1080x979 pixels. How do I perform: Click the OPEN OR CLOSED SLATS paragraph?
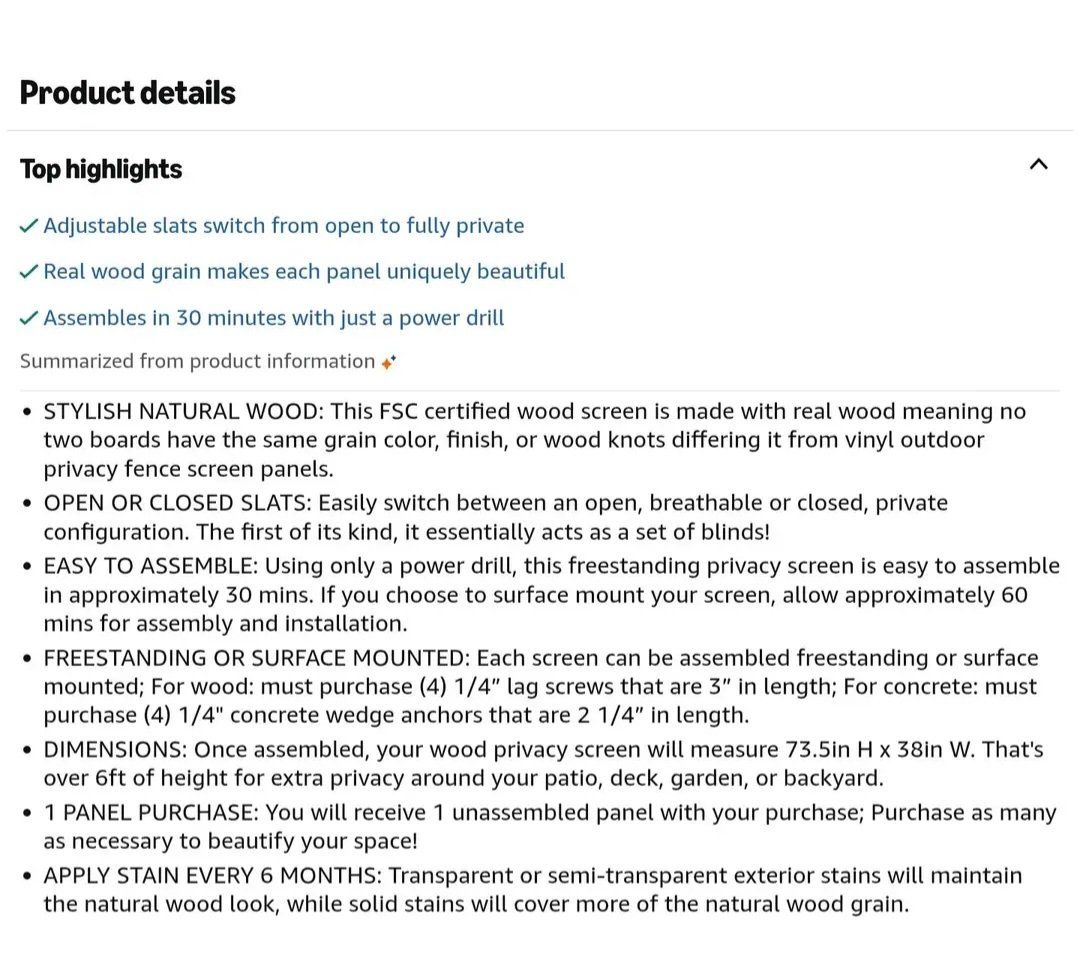pyautogui.click(x=495, y=517)
